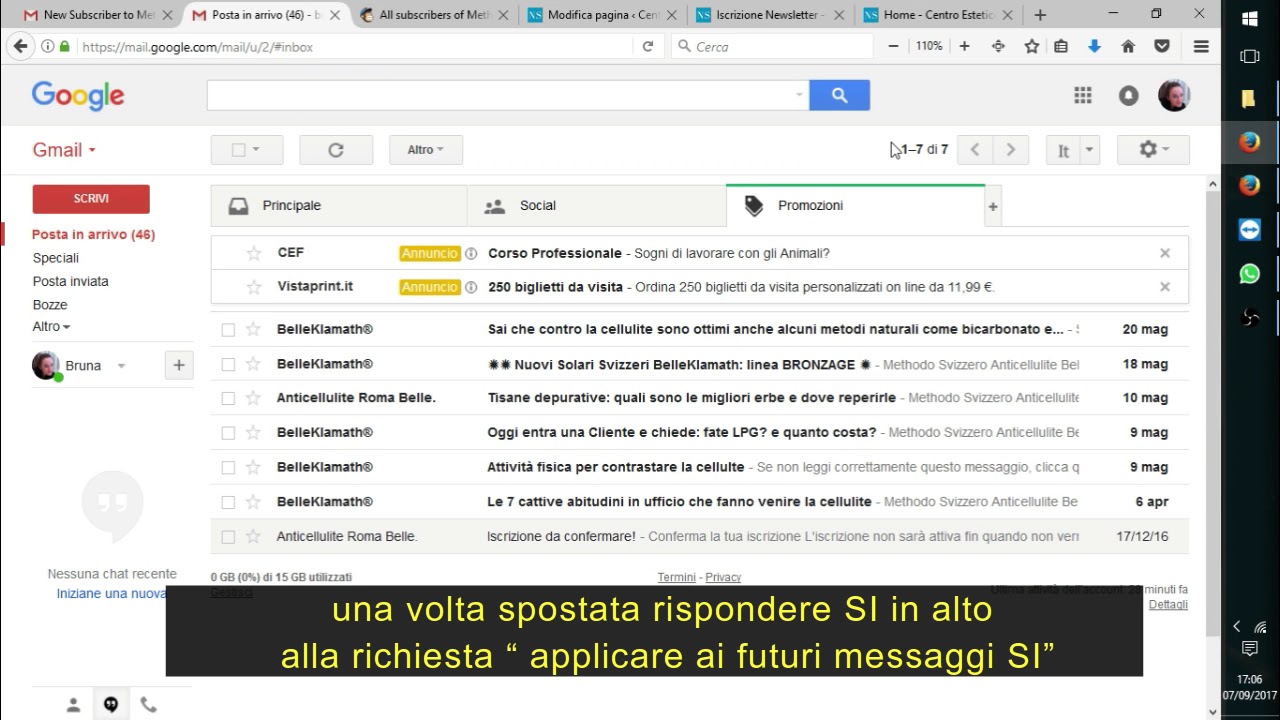Open Firefox downloads arrow

pos(1094,46)
